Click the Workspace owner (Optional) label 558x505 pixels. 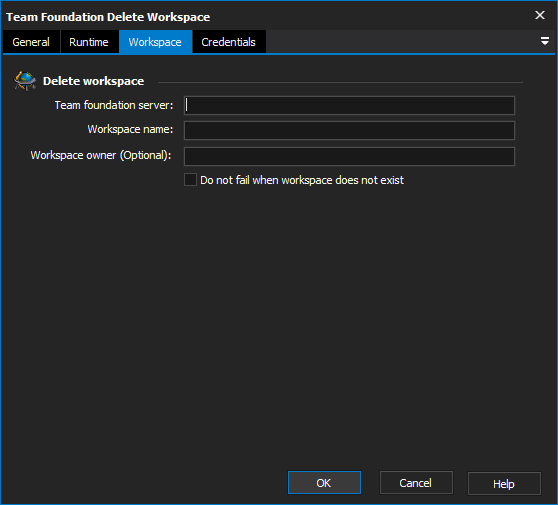pos(101,155)
